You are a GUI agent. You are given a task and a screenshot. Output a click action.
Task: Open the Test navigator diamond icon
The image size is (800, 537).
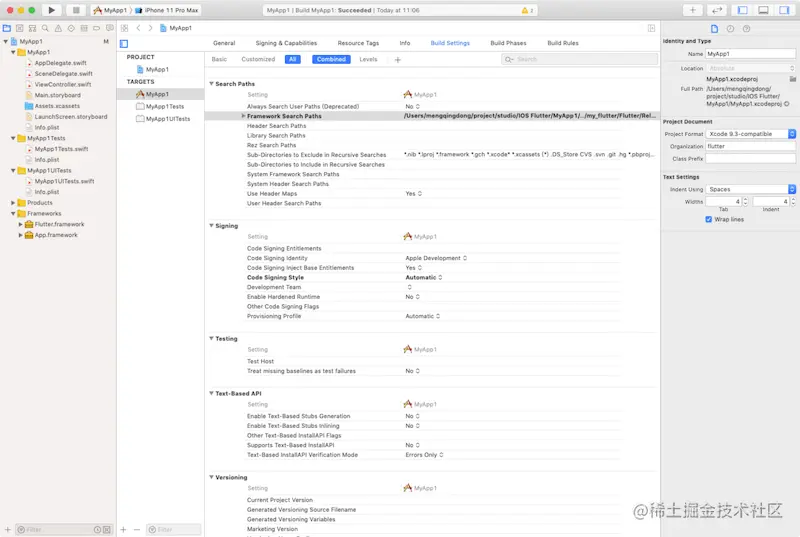(71, 28)
